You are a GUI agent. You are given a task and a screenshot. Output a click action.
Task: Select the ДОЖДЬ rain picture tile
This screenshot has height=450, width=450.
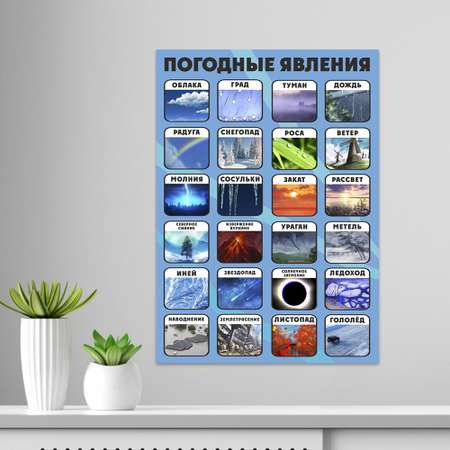tap(348, 101)
